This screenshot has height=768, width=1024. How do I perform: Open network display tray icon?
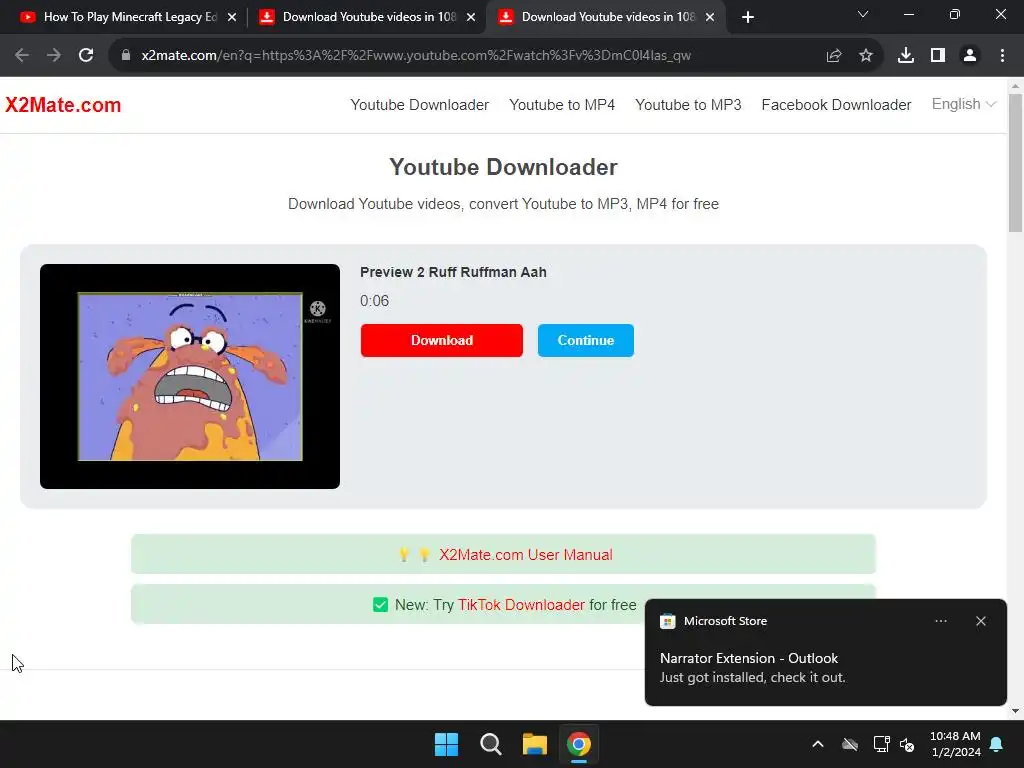[882, 744]
